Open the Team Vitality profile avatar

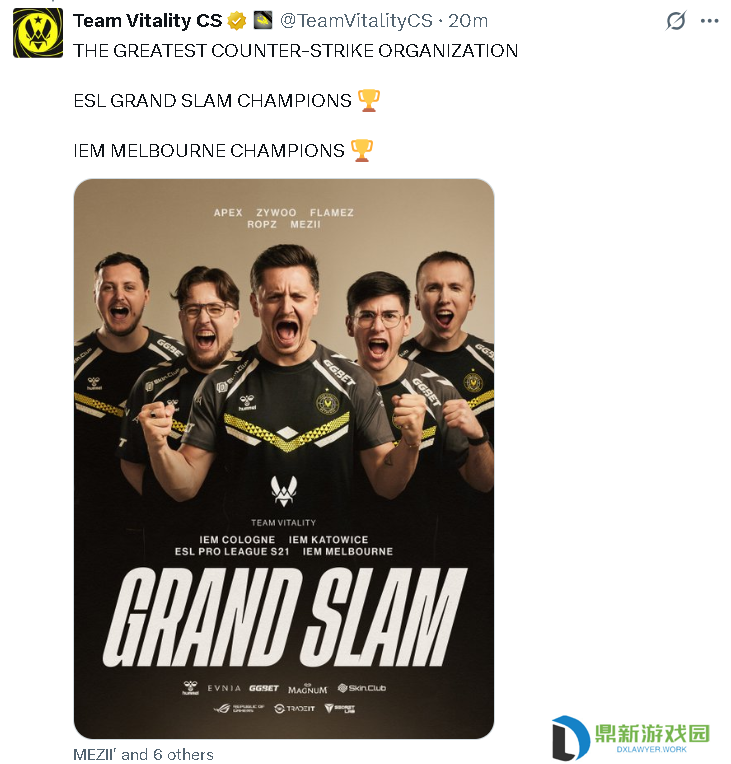coord(38,33)
